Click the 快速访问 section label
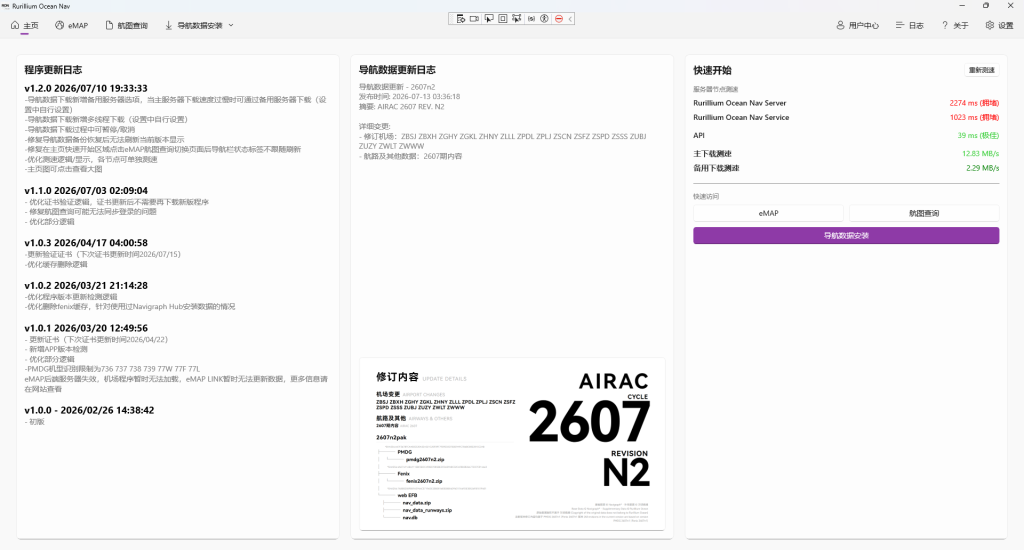This screenshot has width=1024, height=550. coord(706,196)
